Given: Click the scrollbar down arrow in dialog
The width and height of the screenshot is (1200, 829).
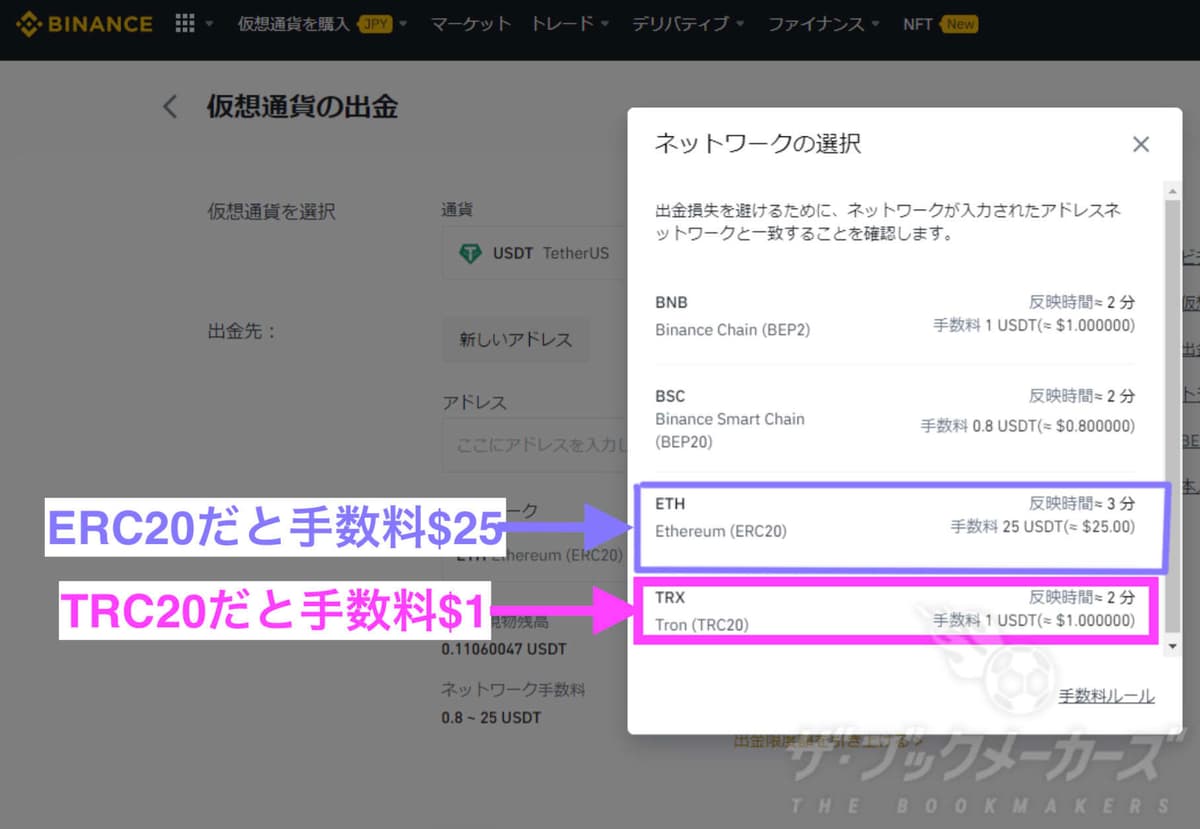Looking at the screenshot, I should coord(1173,647).
